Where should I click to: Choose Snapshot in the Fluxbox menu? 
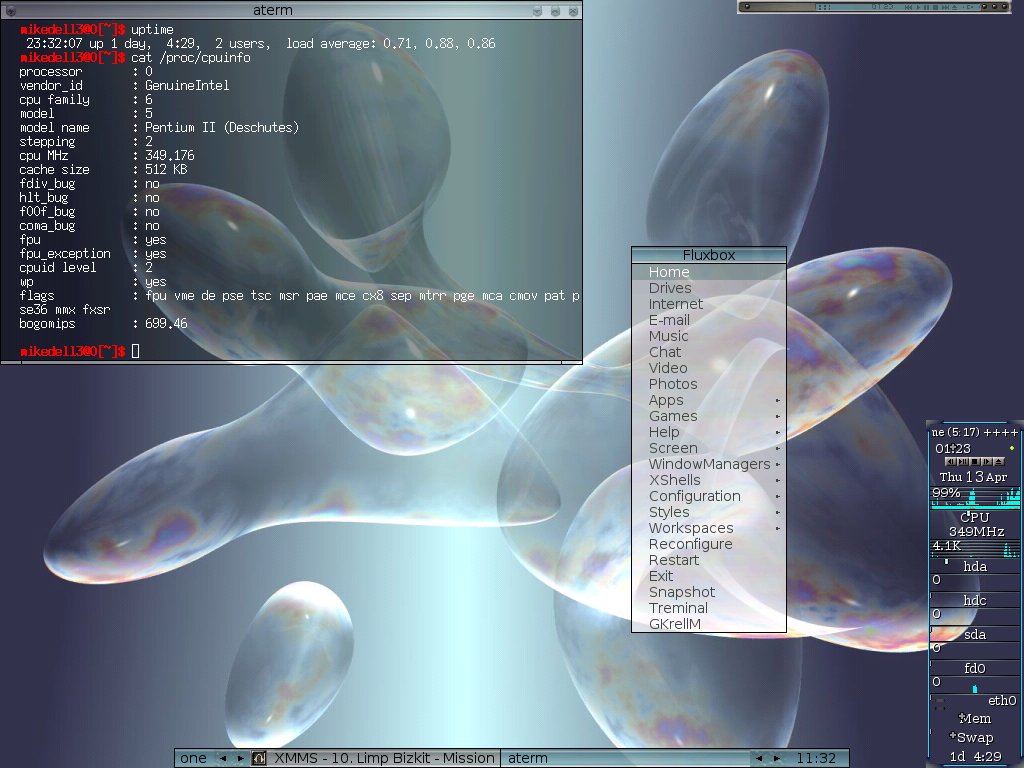tap(681, 592)
